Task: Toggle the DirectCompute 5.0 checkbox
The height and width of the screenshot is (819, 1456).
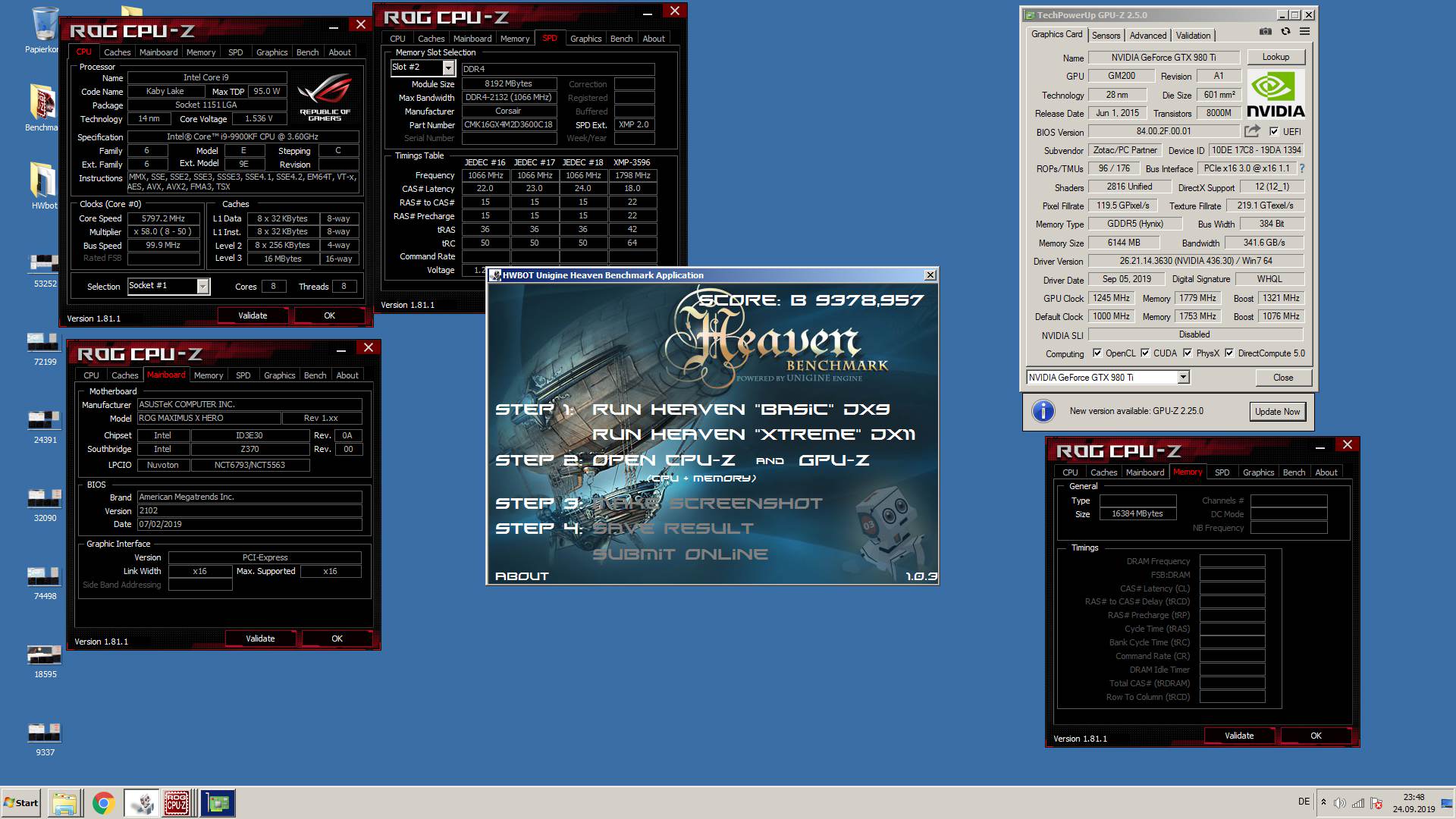Action: 1229,353
